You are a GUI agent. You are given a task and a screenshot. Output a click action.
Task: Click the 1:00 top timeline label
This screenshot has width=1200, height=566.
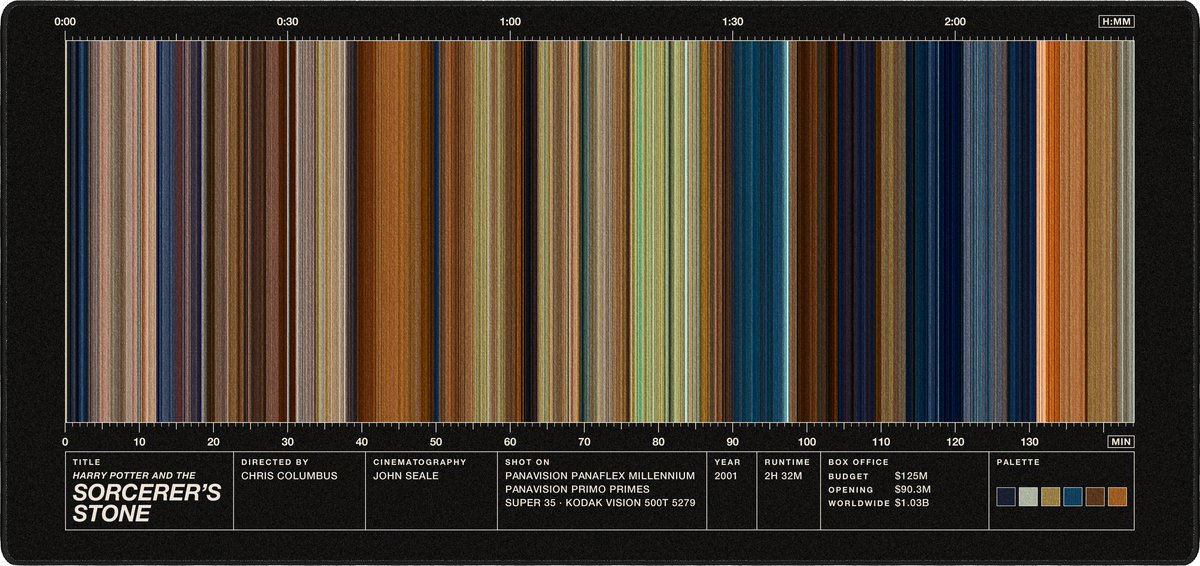click(510, 21)
